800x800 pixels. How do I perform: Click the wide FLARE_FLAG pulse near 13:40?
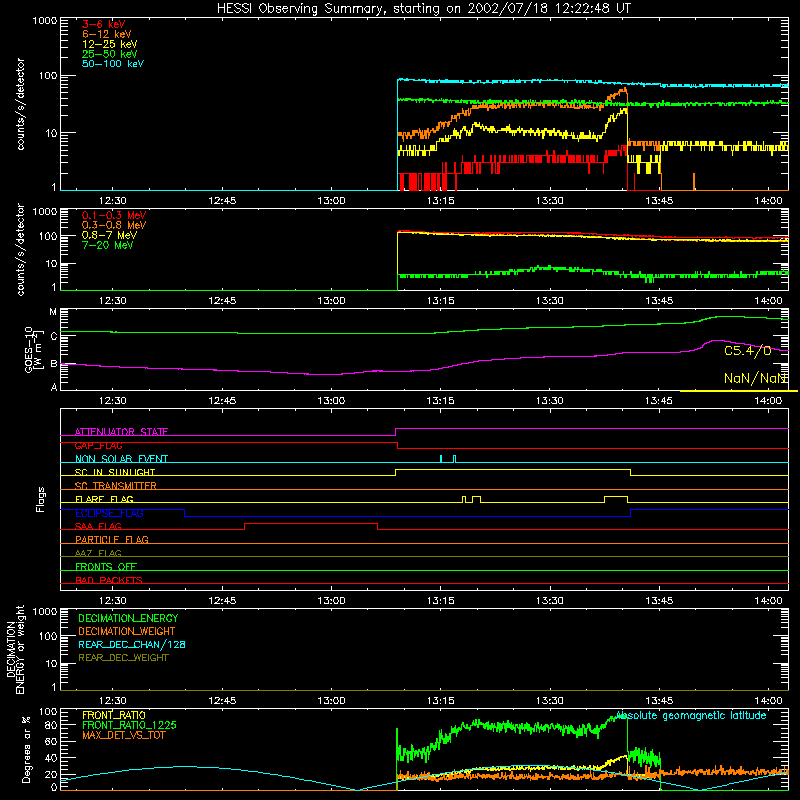(x=616, y=496)
